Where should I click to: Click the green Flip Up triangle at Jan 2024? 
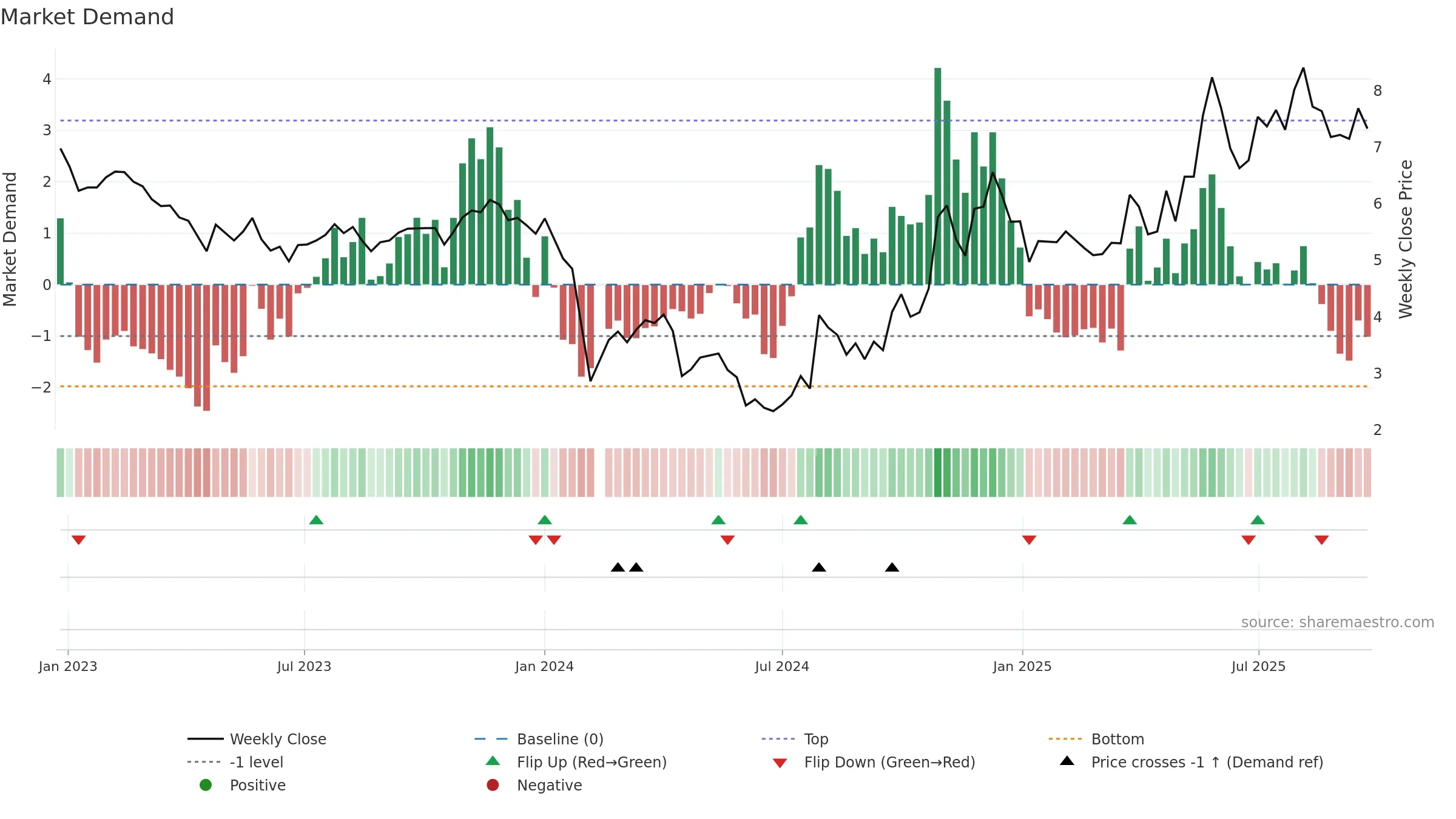545,520
